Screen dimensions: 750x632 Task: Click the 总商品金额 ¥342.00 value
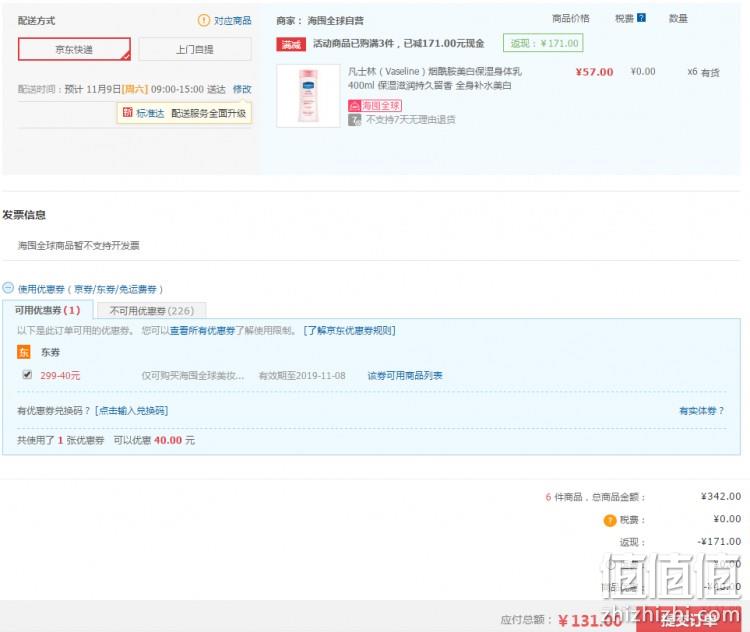click(721, 497)
